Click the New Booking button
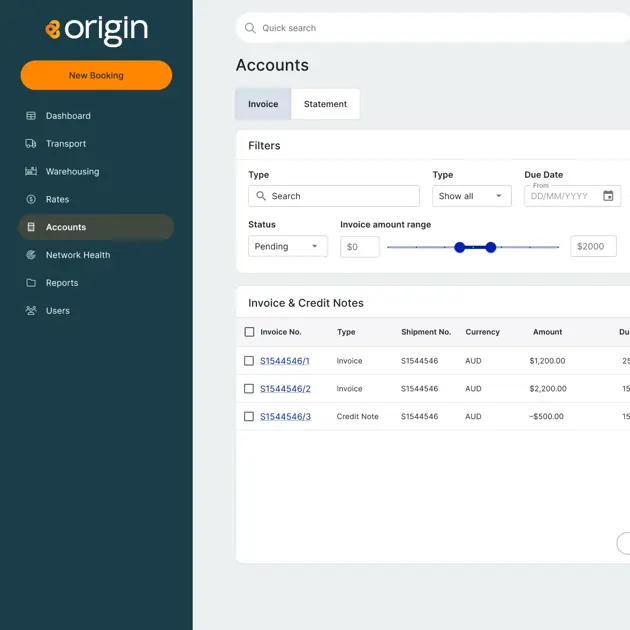Viewport: 630px width, 630px height. coord(96,75)
